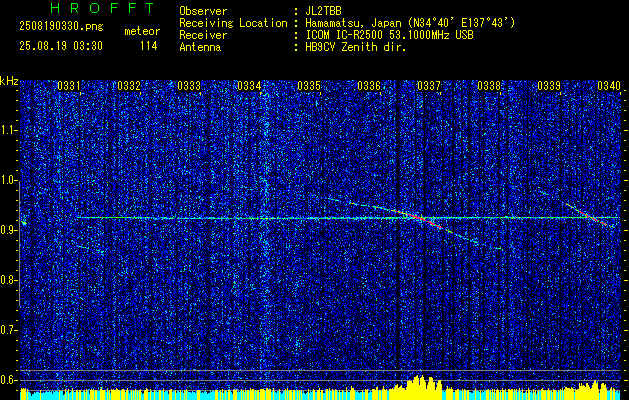Click HB9CV Zenith dir. text
Screen dimensions: 629x400
[x=356, y=47]
